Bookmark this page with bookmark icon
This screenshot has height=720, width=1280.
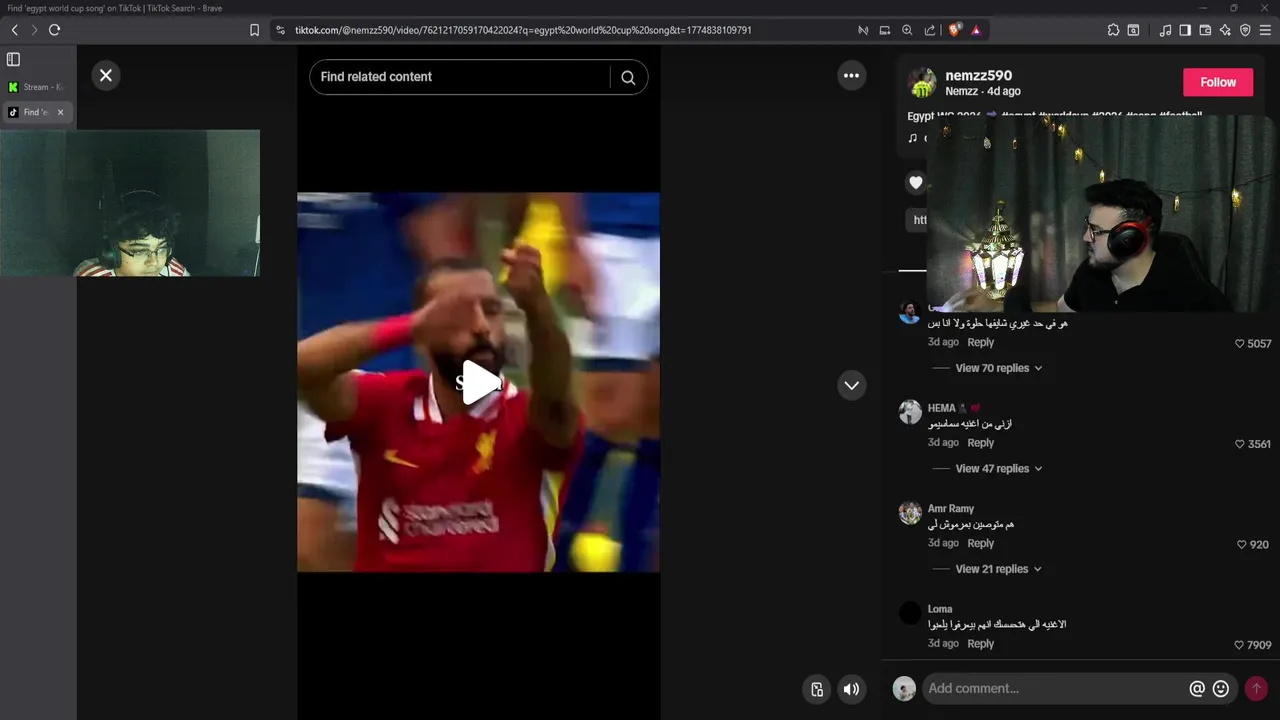tap(254, 30)
